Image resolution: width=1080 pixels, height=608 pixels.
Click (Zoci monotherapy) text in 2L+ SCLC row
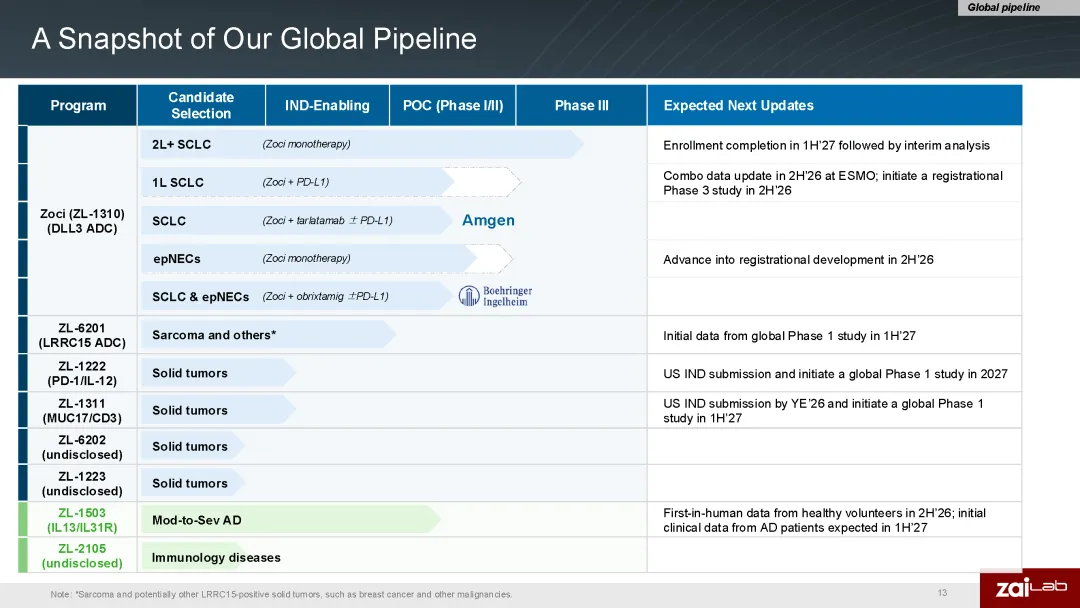point(307,144)
